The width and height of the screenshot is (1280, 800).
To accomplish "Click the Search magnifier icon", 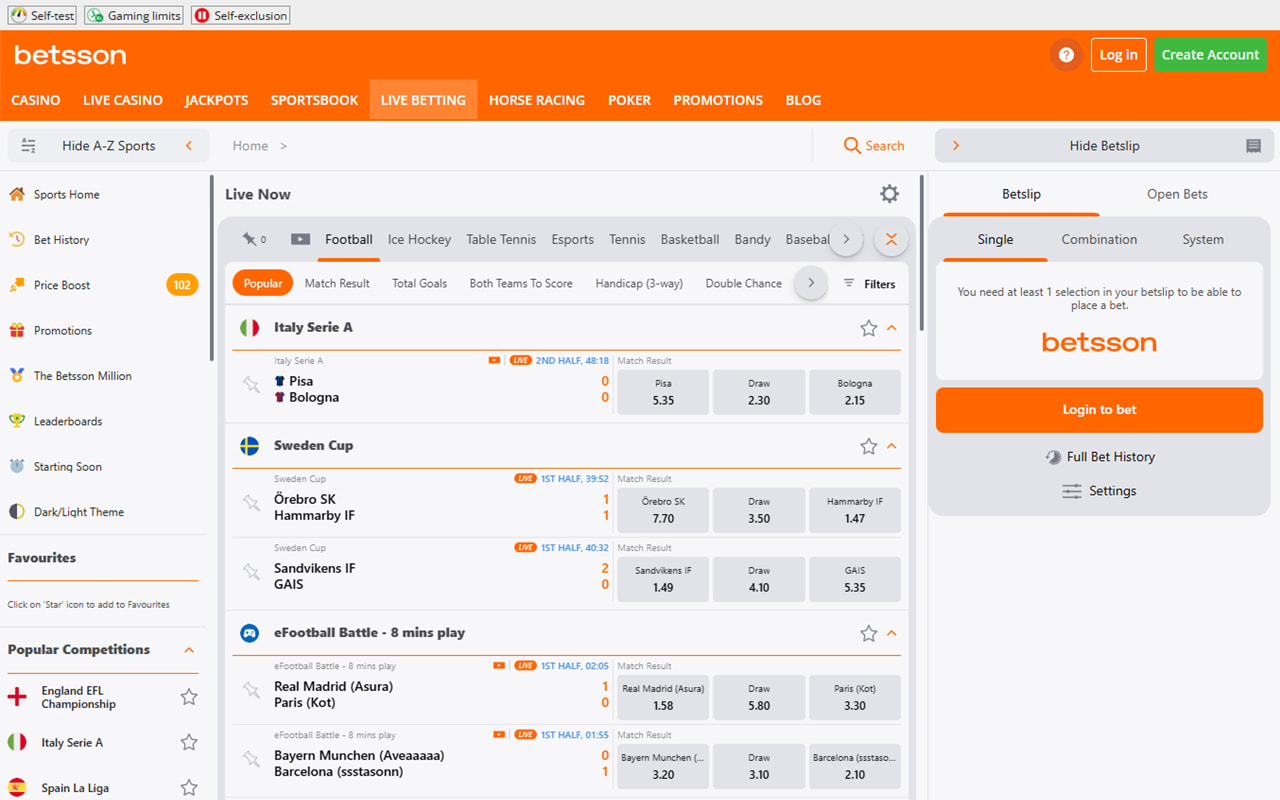I will pos(852,146).
